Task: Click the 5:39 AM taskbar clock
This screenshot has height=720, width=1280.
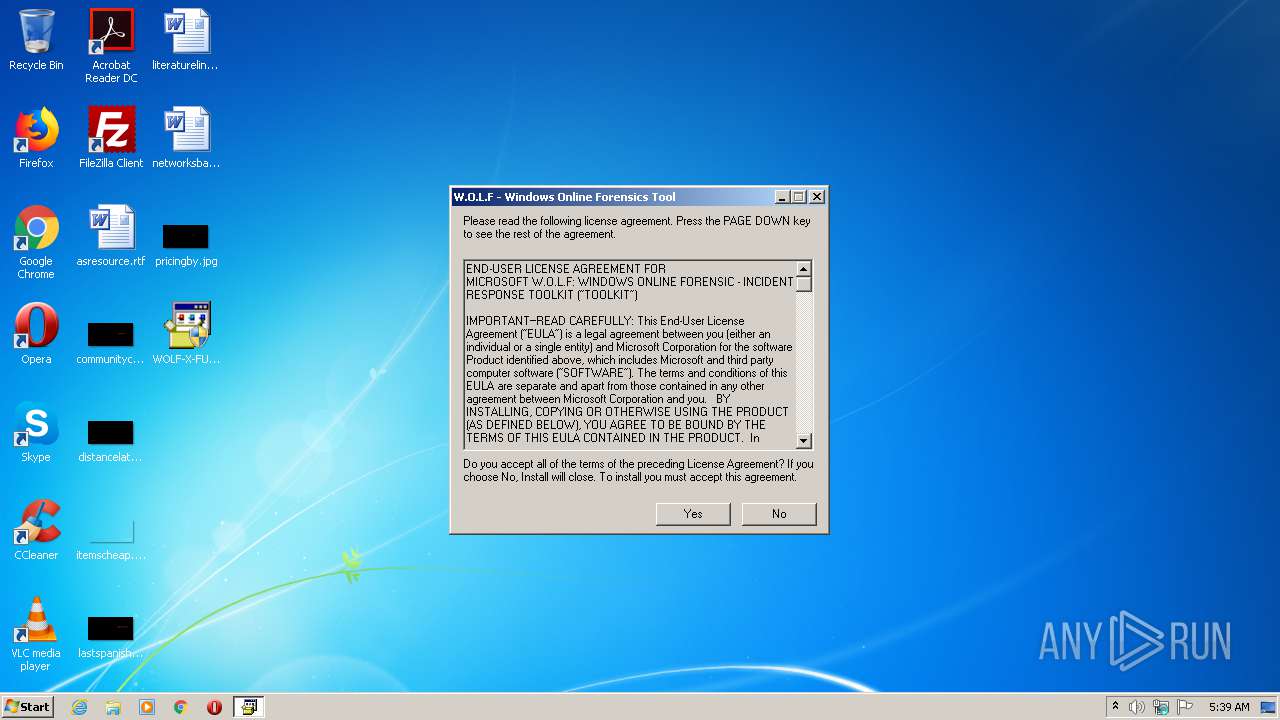Action: pos(1229,707)
